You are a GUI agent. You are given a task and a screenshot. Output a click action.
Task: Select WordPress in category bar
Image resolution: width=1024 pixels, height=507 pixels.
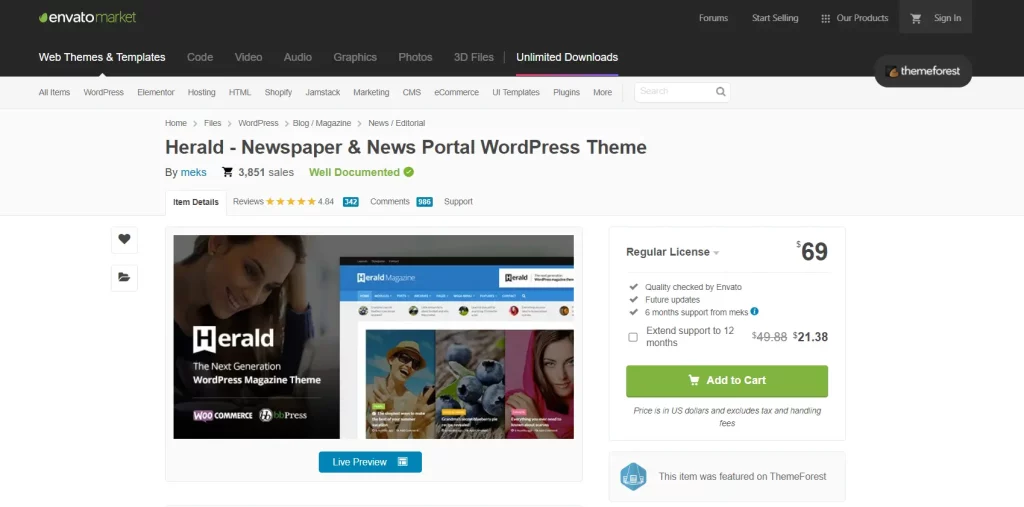(103, 93)
